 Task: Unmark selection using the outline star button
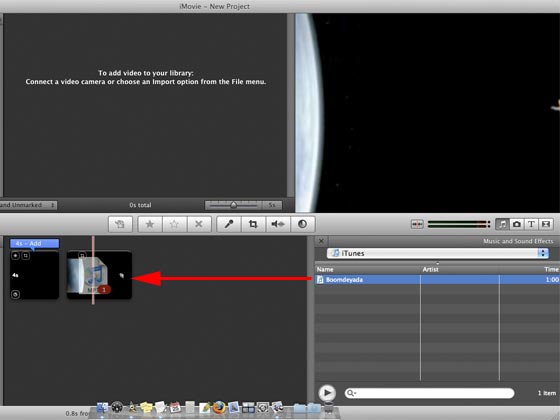click(174, 224)
